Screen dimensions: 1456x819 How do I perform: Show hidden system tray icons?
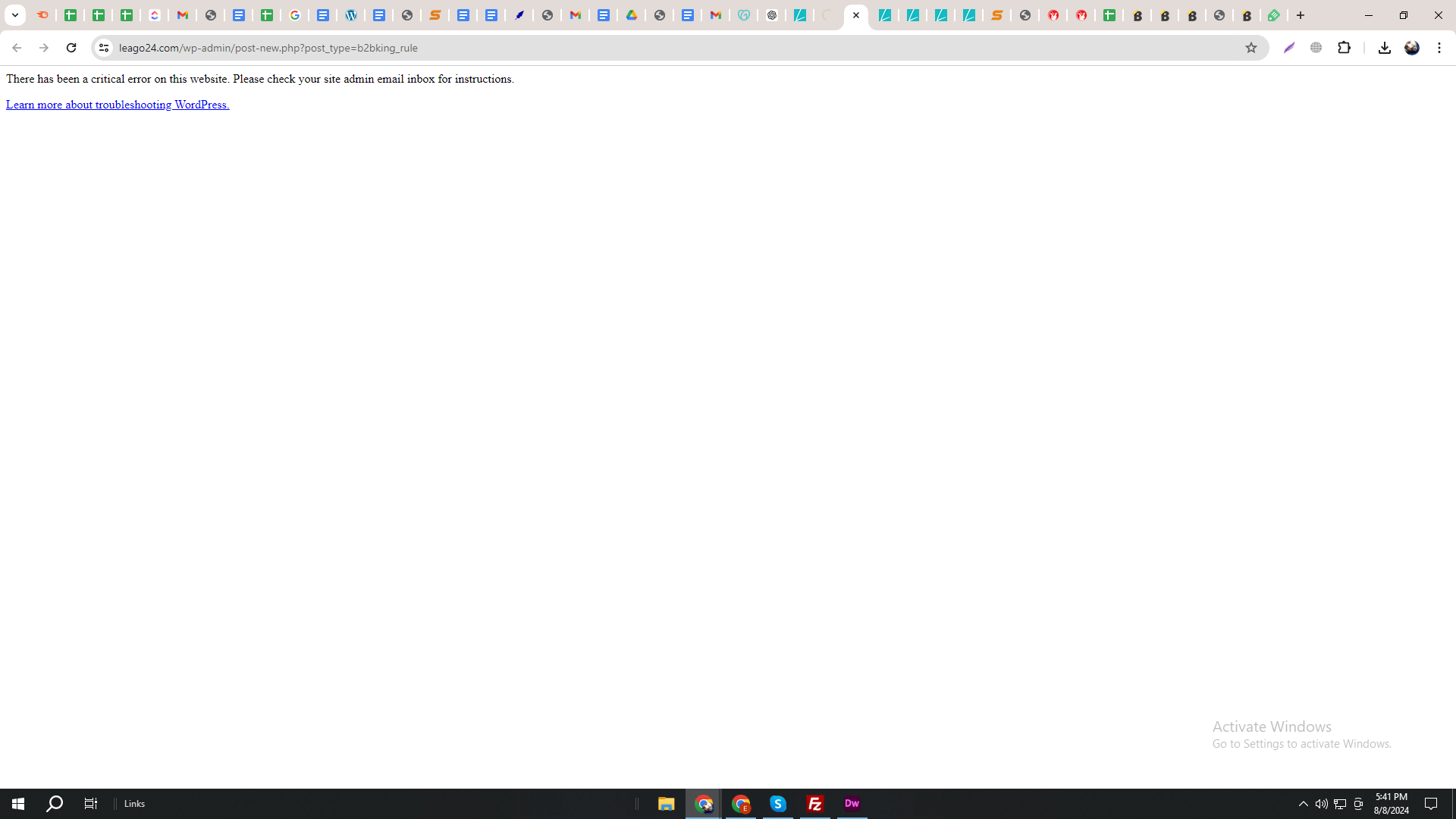point(1304,804)
